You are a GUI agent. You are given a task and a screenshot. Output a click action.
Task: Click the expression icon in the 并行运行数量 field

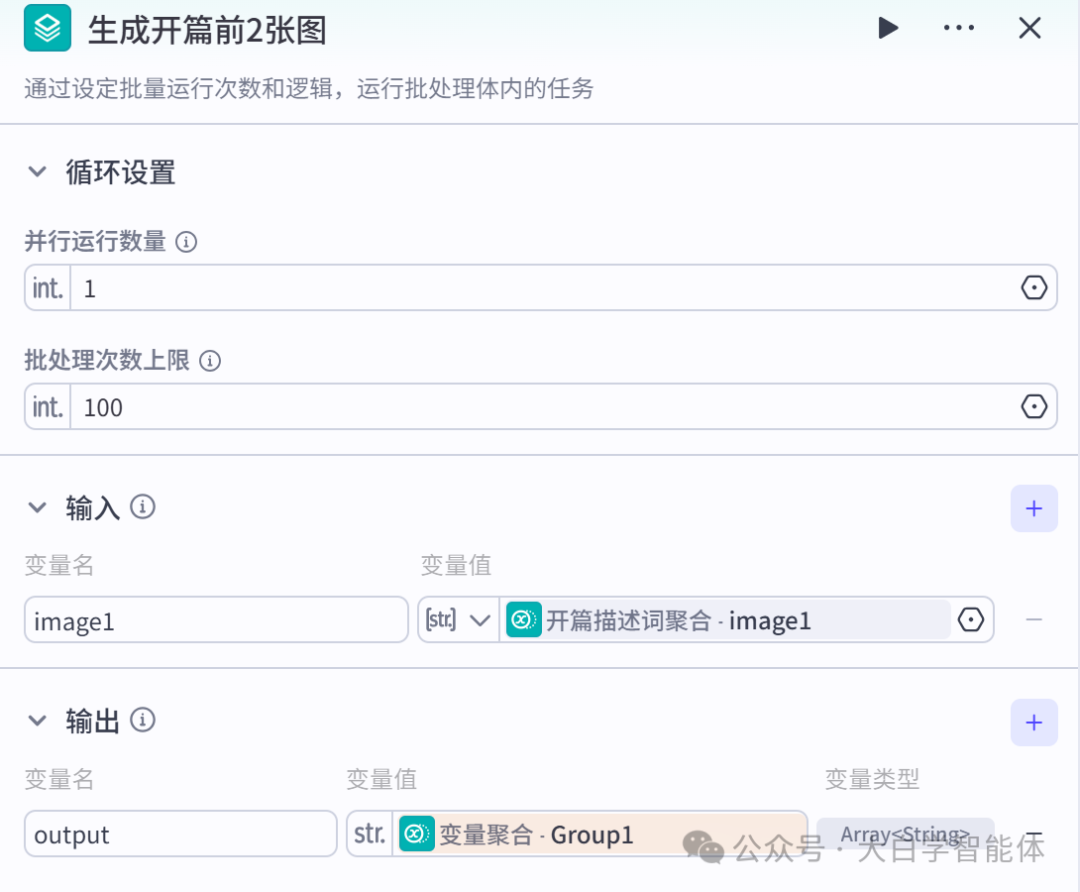coord(1033,287)
